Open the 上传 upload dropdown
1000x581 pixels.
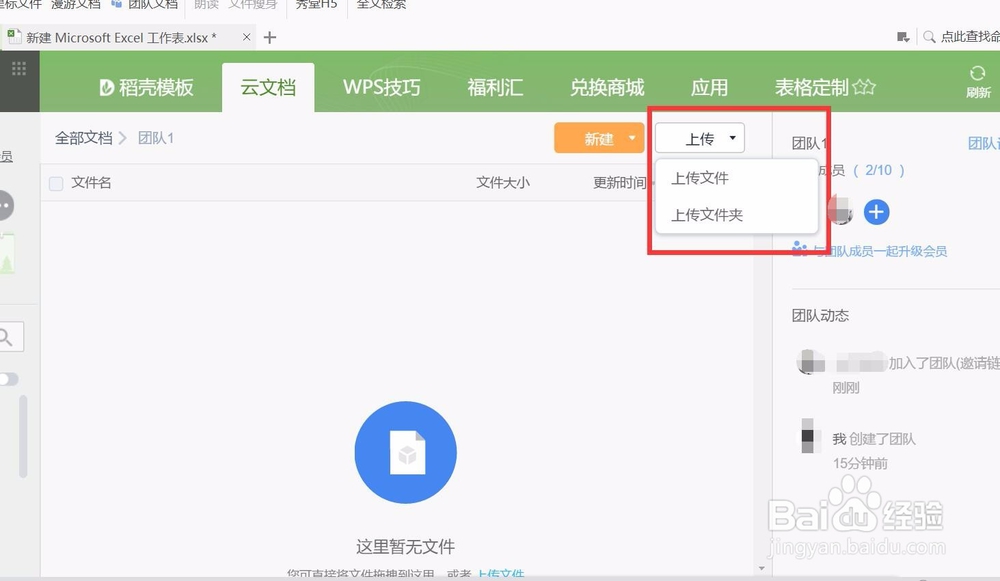[x=699, y=138]
